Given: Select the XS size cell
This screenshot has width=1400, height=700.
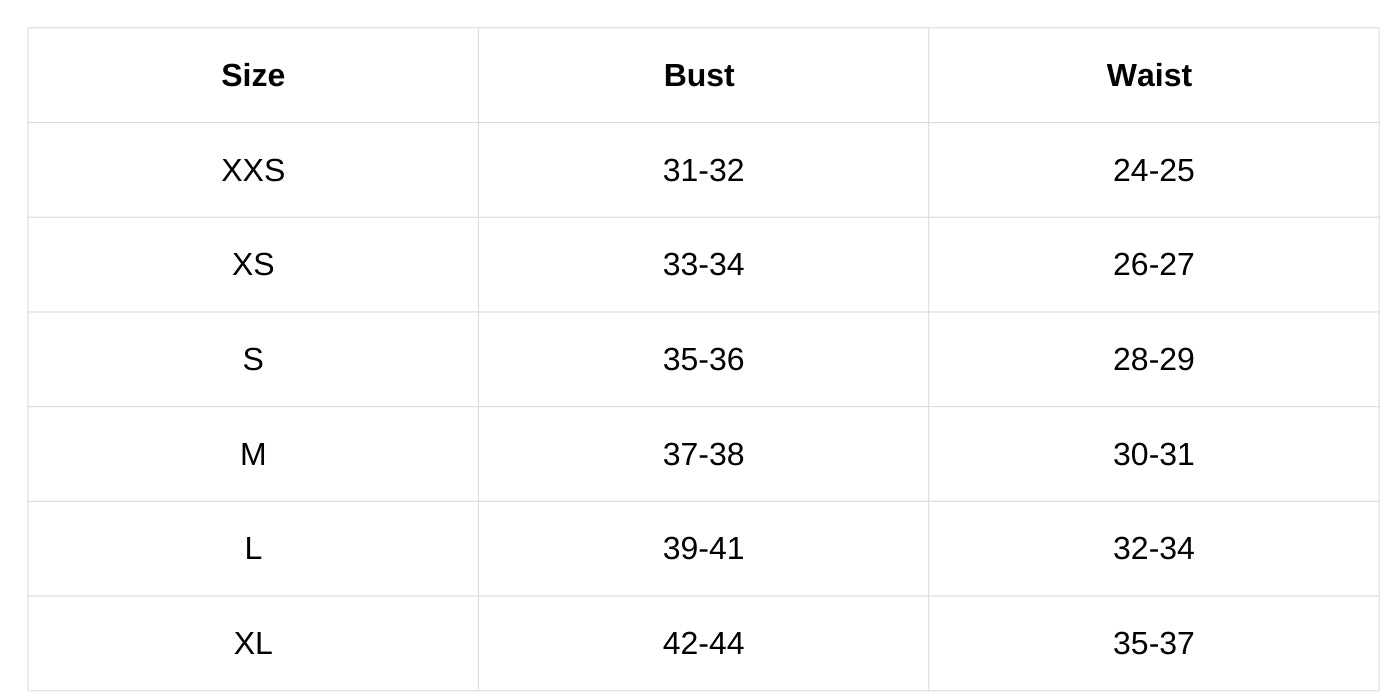Looking at the screenshot, I should click(253, 265).
